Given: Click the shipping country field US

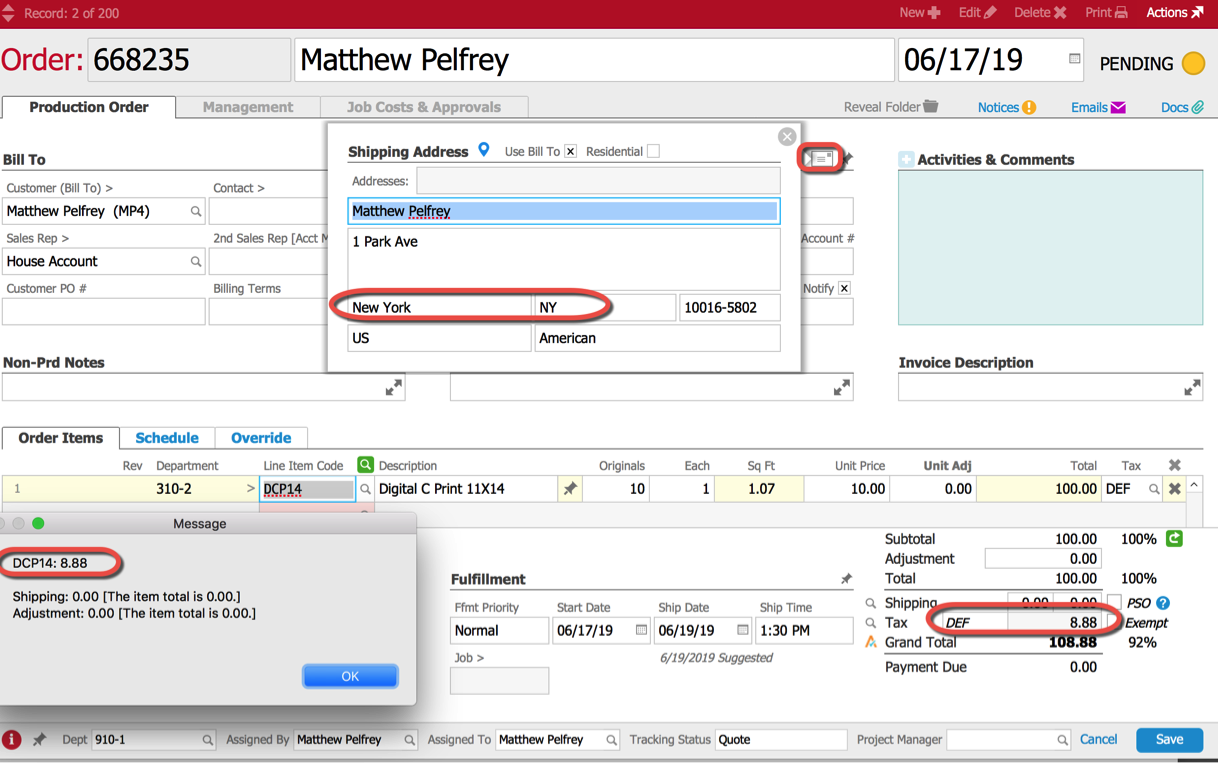Looking at the screenshot, I should 439,338.
